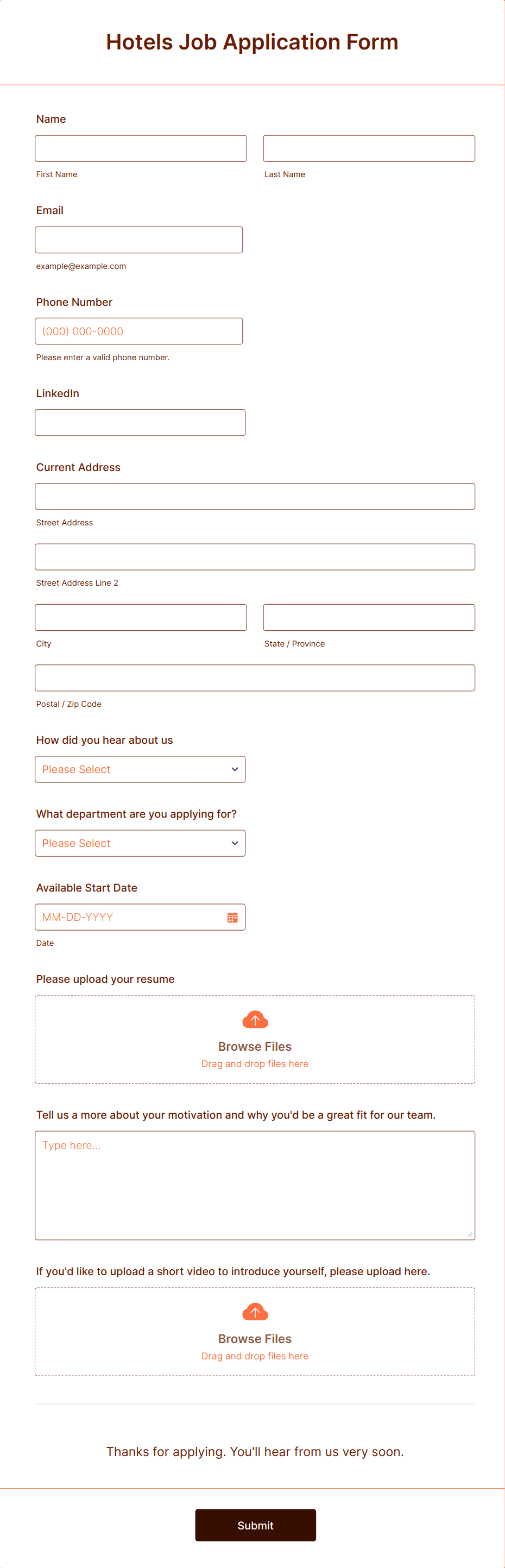Focus the LinkedIn input field
Image resolution: width=505 pixels, height=1568 pixels.
[140, 422]
